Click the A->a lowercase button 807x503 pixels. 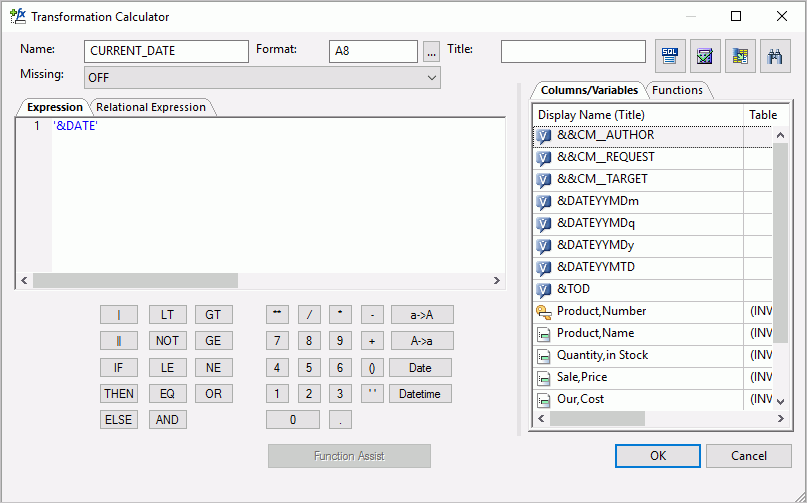[x=422, y=340]
